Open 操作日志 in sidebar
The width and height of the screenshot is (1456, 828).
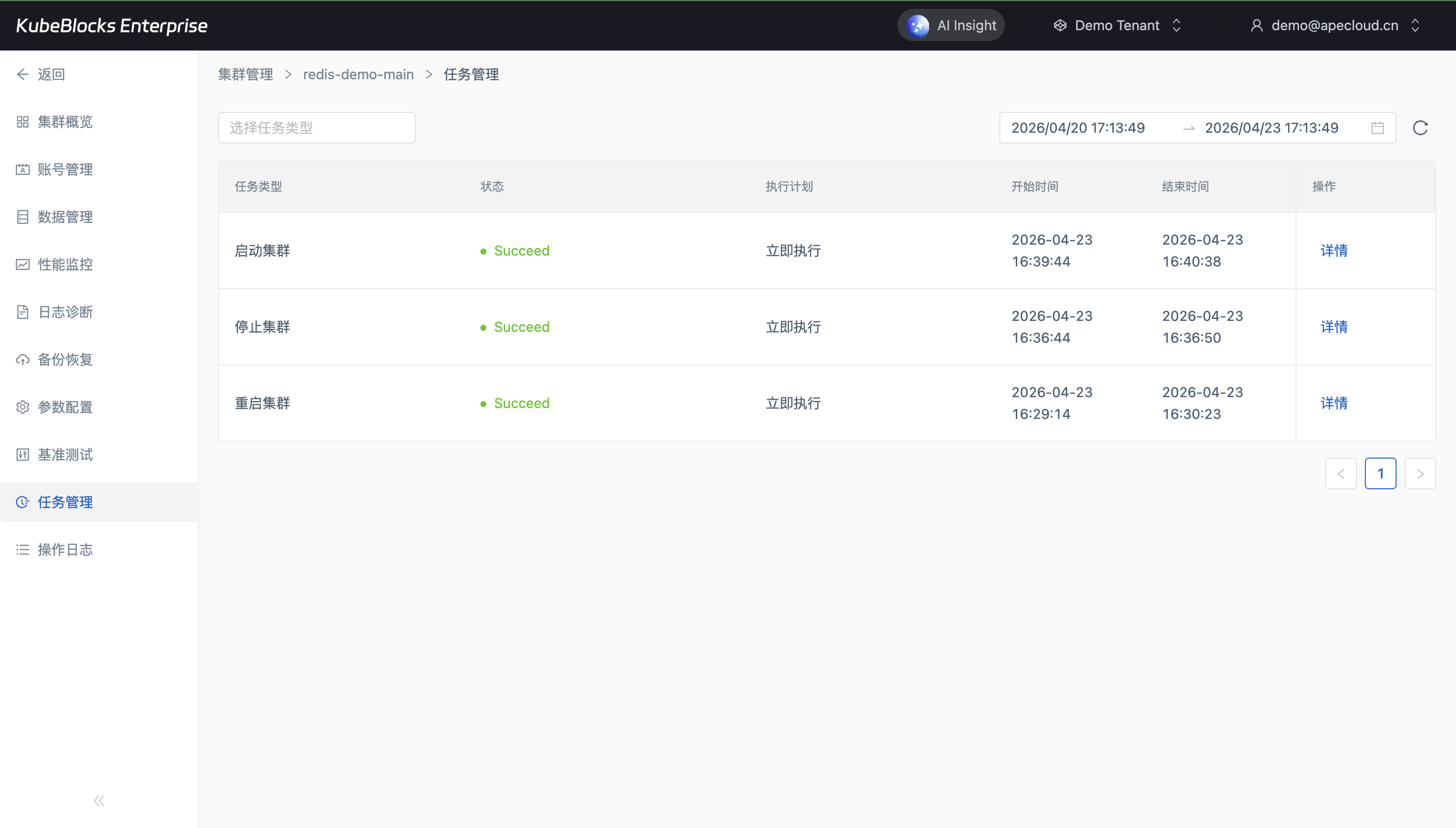click(x=65, y=550)
